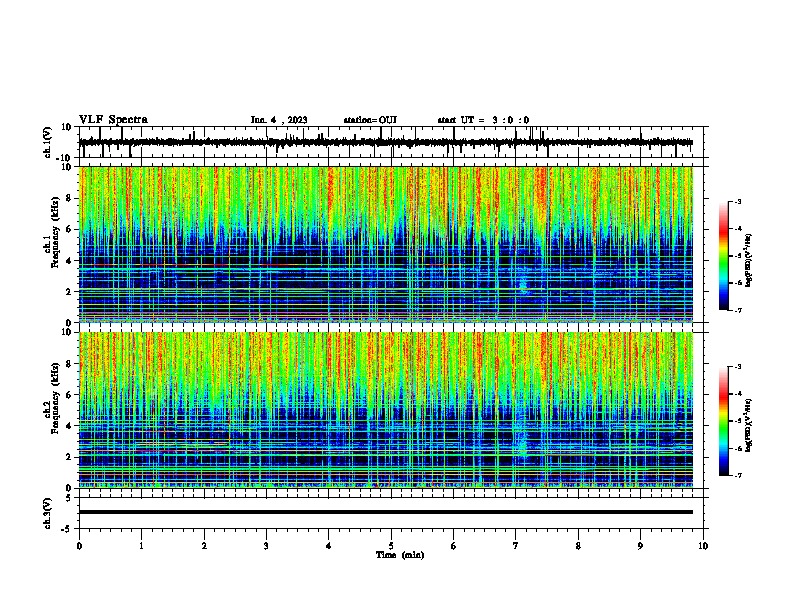The height and width of the screenshot is (612, 792).
Task: Click the ch.2 colorbar "log(PSD)" label
Action: pyautogui.click(x=748, y=425)
